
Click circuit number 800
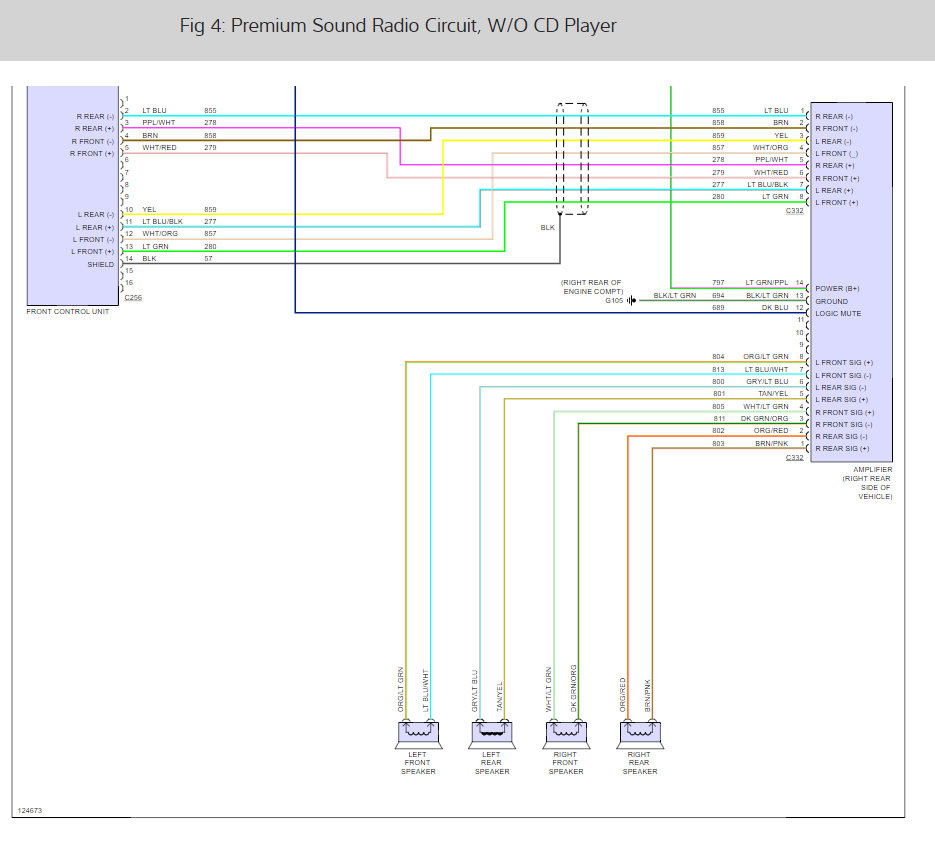pyautogui.click(x=718, y=382)
